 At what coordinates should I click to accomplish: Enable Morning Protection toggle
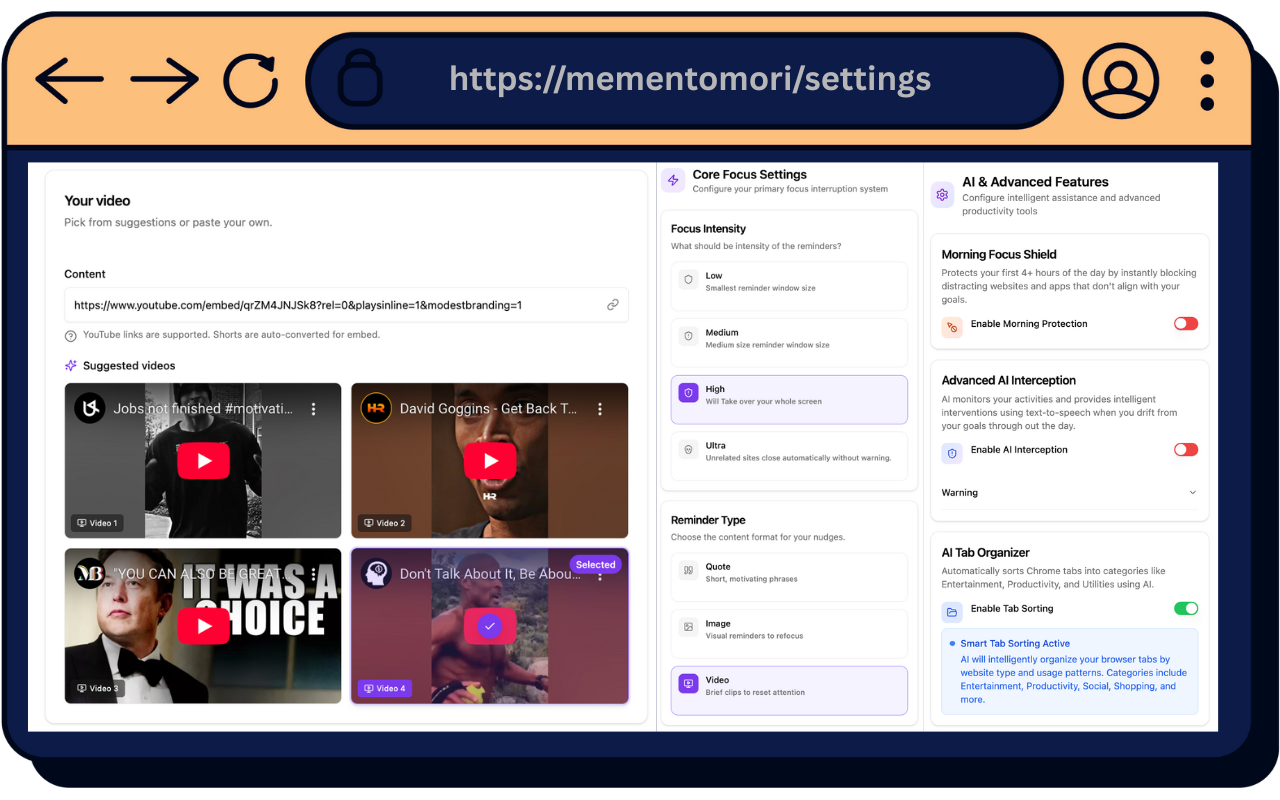pos(1185,324)
